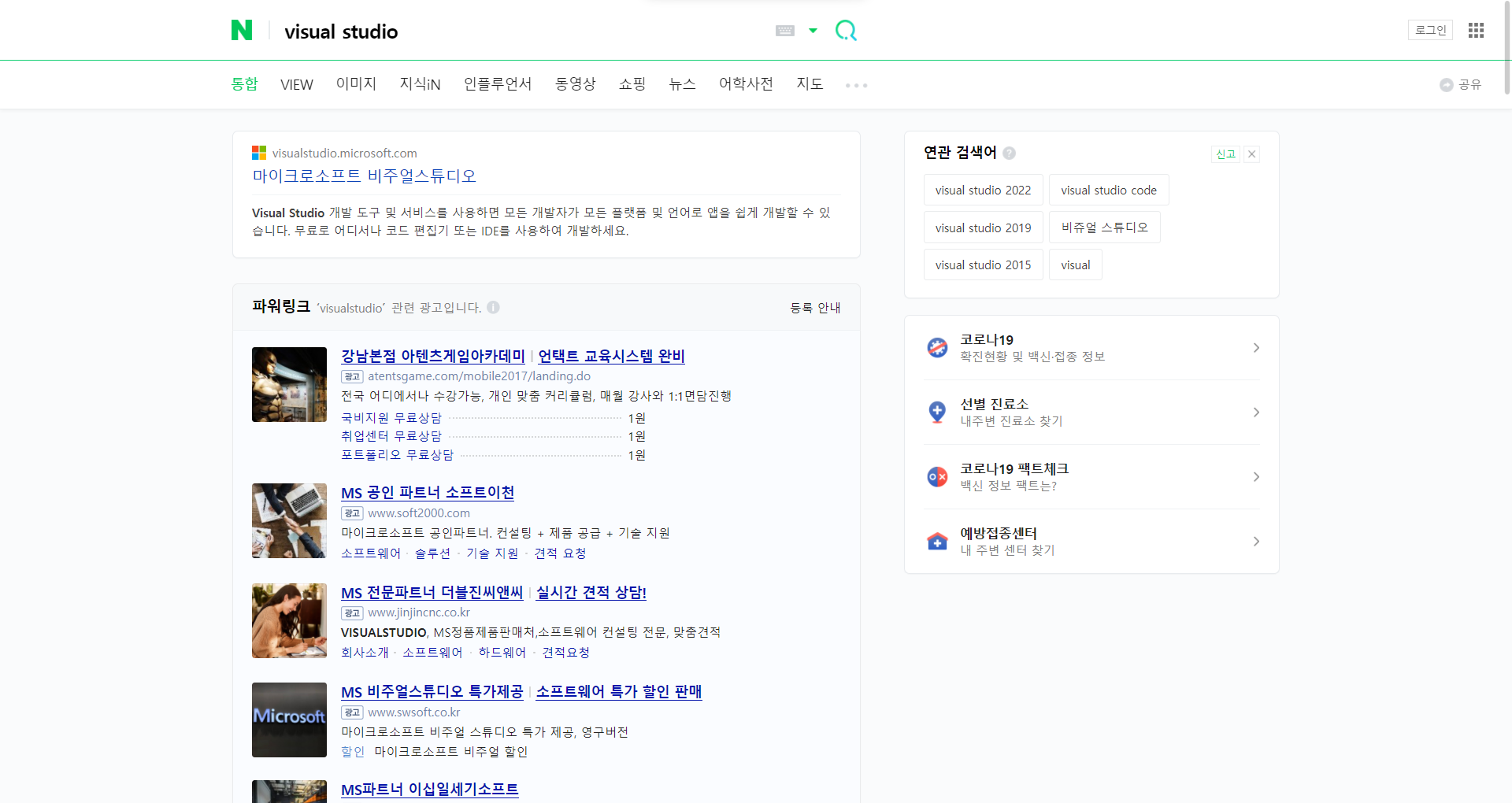
Task: Open the MS 공인 파트너 소프트이천 link
Action: click(428, 493)
